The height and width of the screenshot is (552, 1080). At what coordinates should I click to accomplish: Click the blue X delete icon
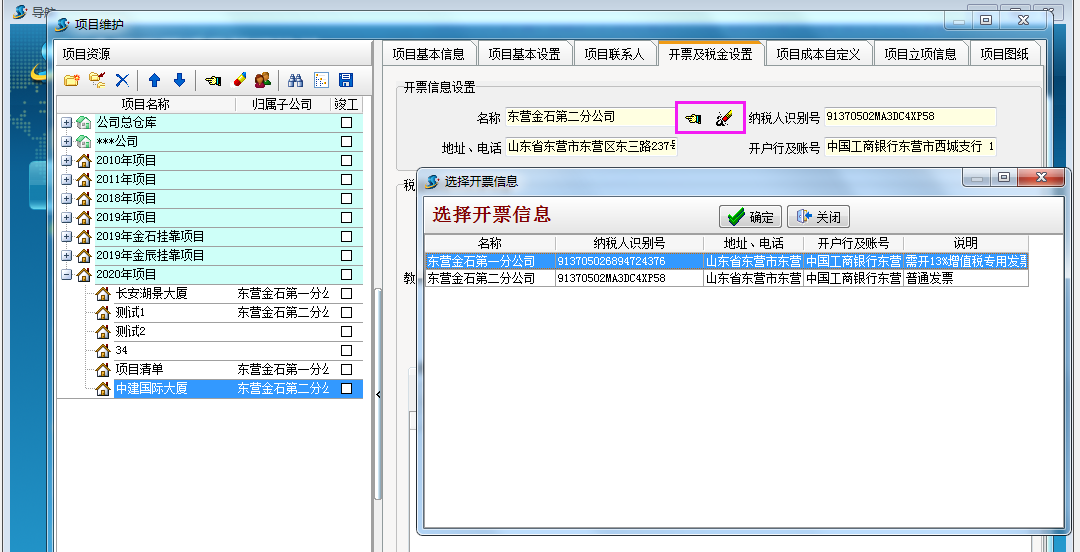coord(122,80)
